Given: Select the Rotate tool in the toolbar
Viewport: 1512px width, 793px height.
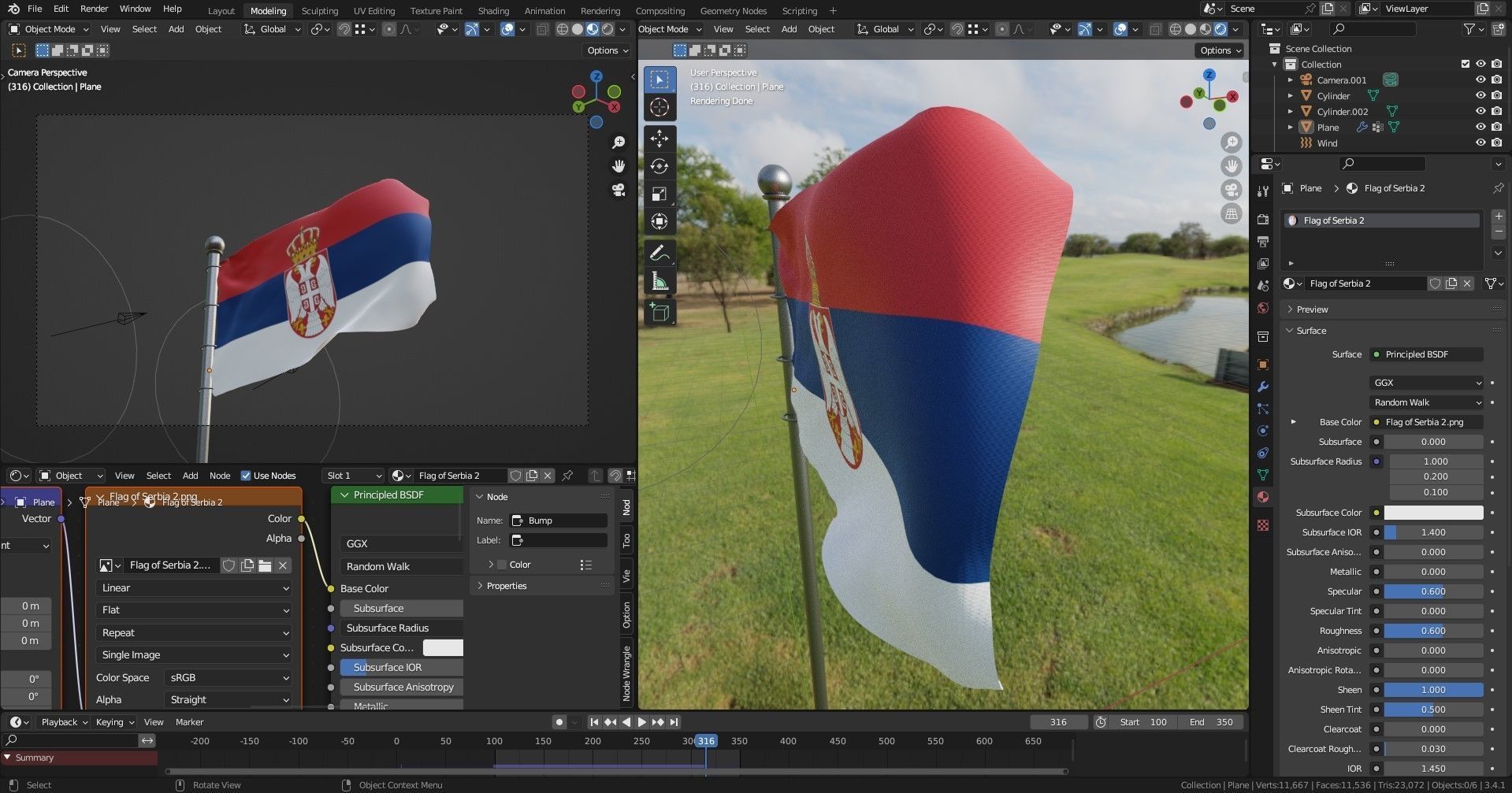Looking at the screenshot, I should point(659,166).
